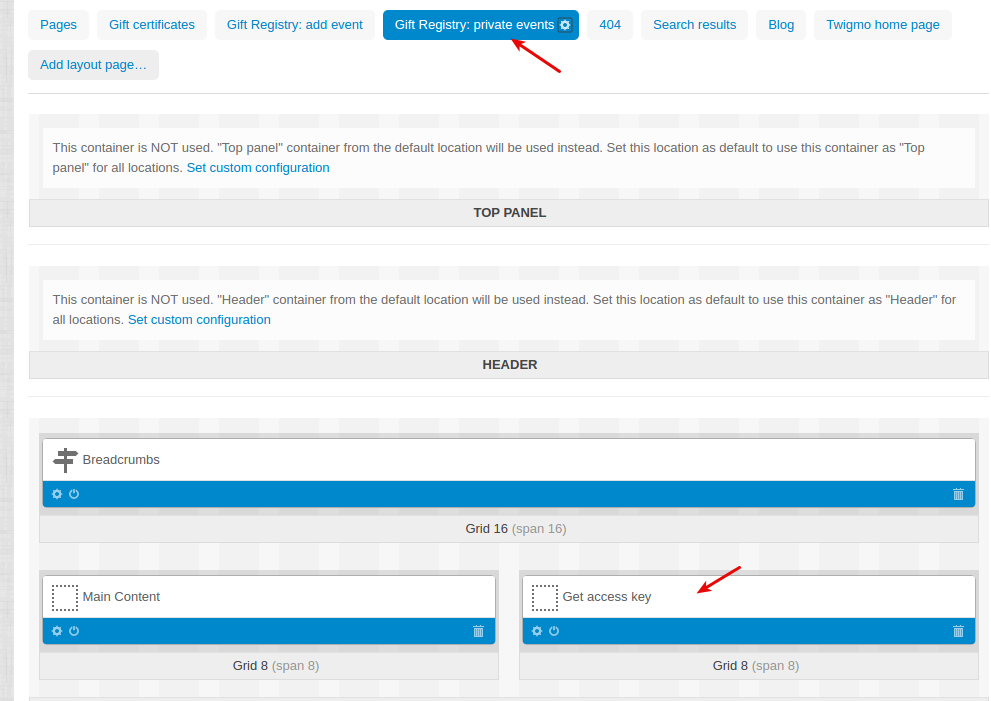Set custom configuration for Top panel
Image resolution: width=991 pixels, height=701 pixels.
258,168
